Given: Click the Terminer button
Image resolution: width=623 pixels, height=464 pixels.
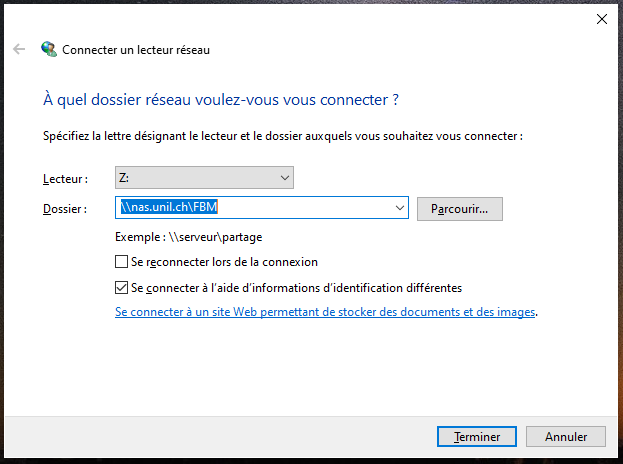Looking at the screenshot, I should coord(478,437).
